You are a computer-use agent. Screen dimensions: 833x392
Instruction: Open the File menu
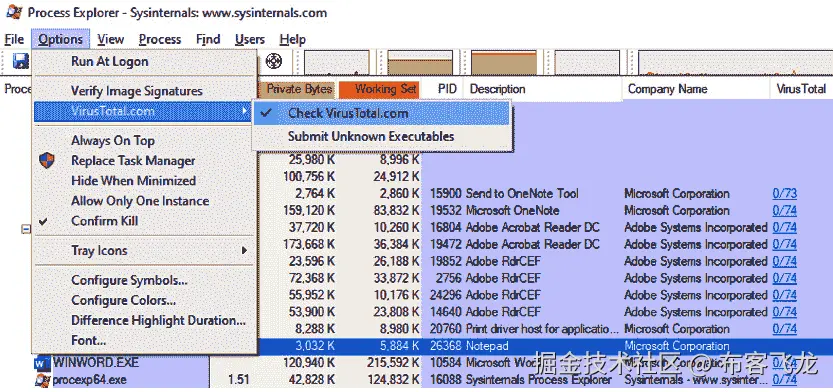(x=14, y=39)
